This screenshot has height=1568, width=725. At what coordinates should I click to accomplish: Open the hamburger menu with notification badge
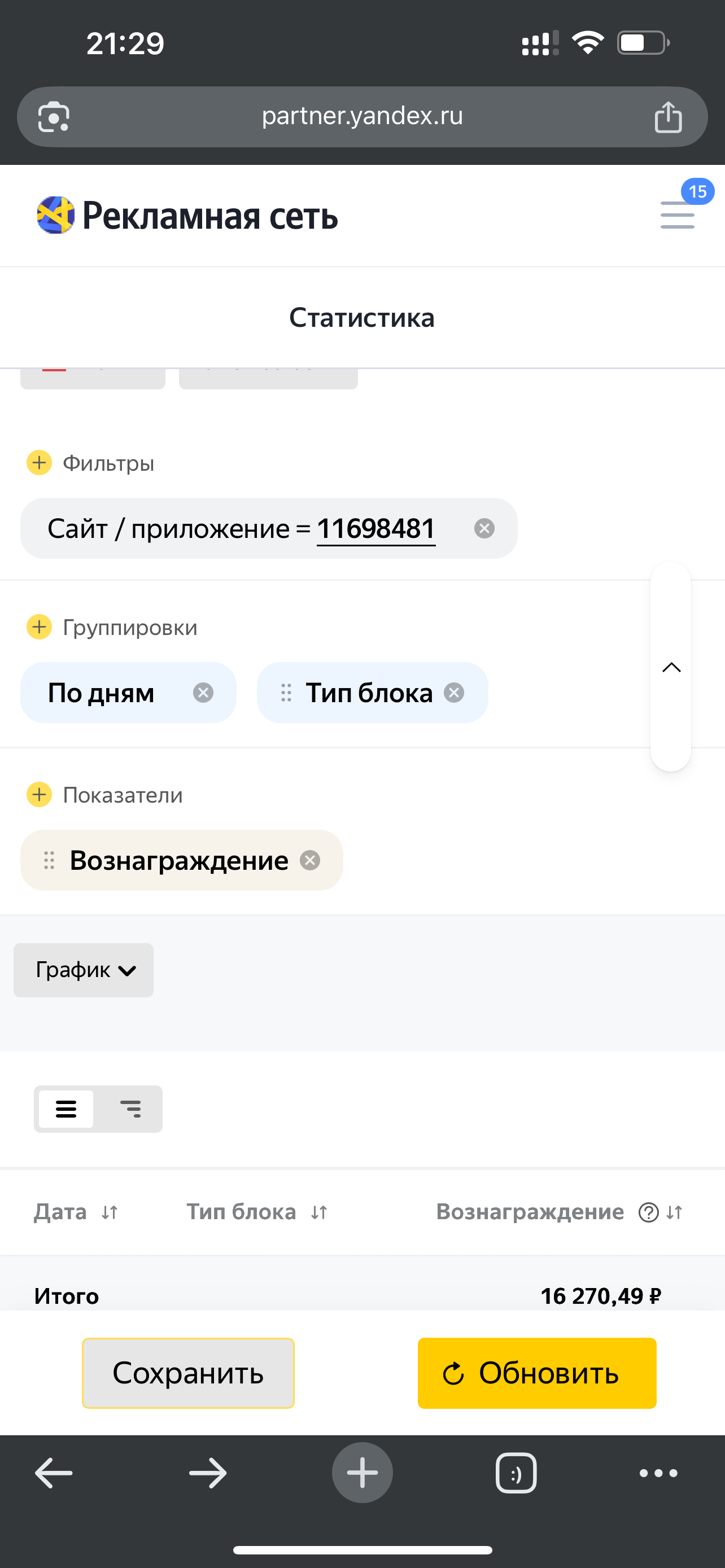(677, 214)
